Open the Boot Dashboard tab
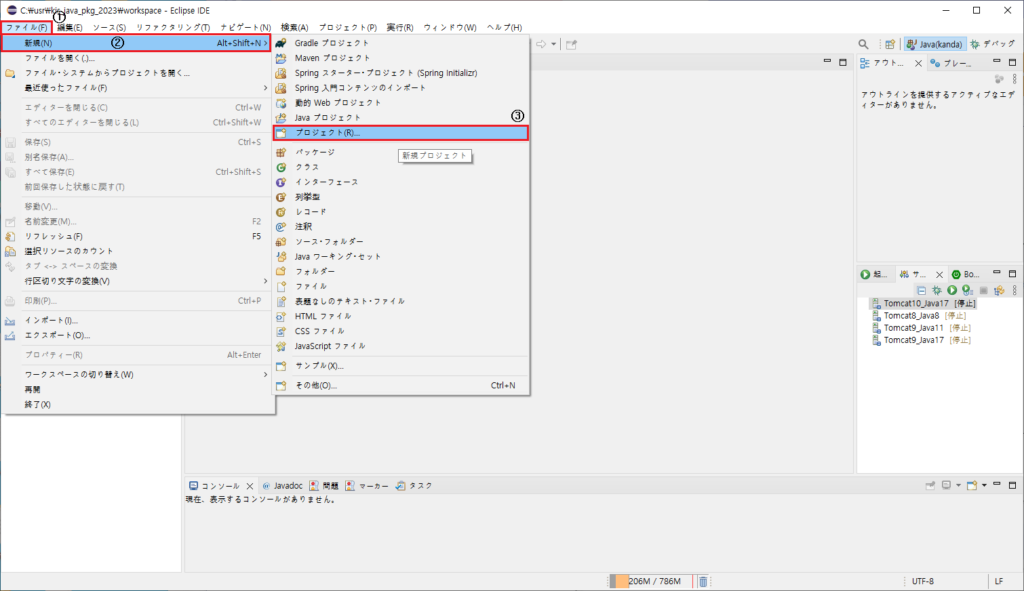This screenshot has height=591, width=1024. pos(965,274)
